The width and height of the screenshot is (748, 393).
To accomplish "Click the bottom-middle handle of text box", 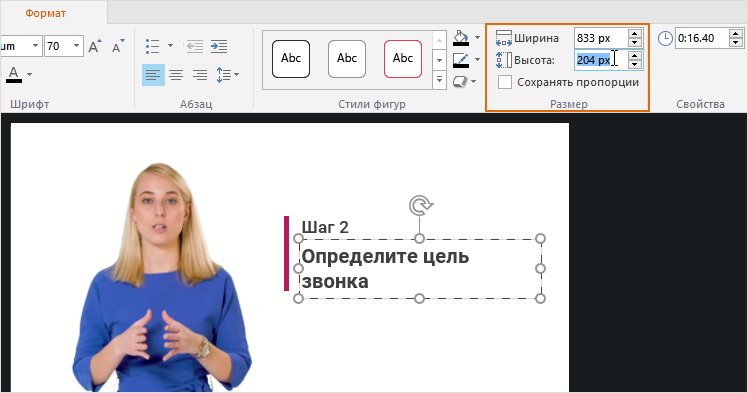I will point(419,299).
